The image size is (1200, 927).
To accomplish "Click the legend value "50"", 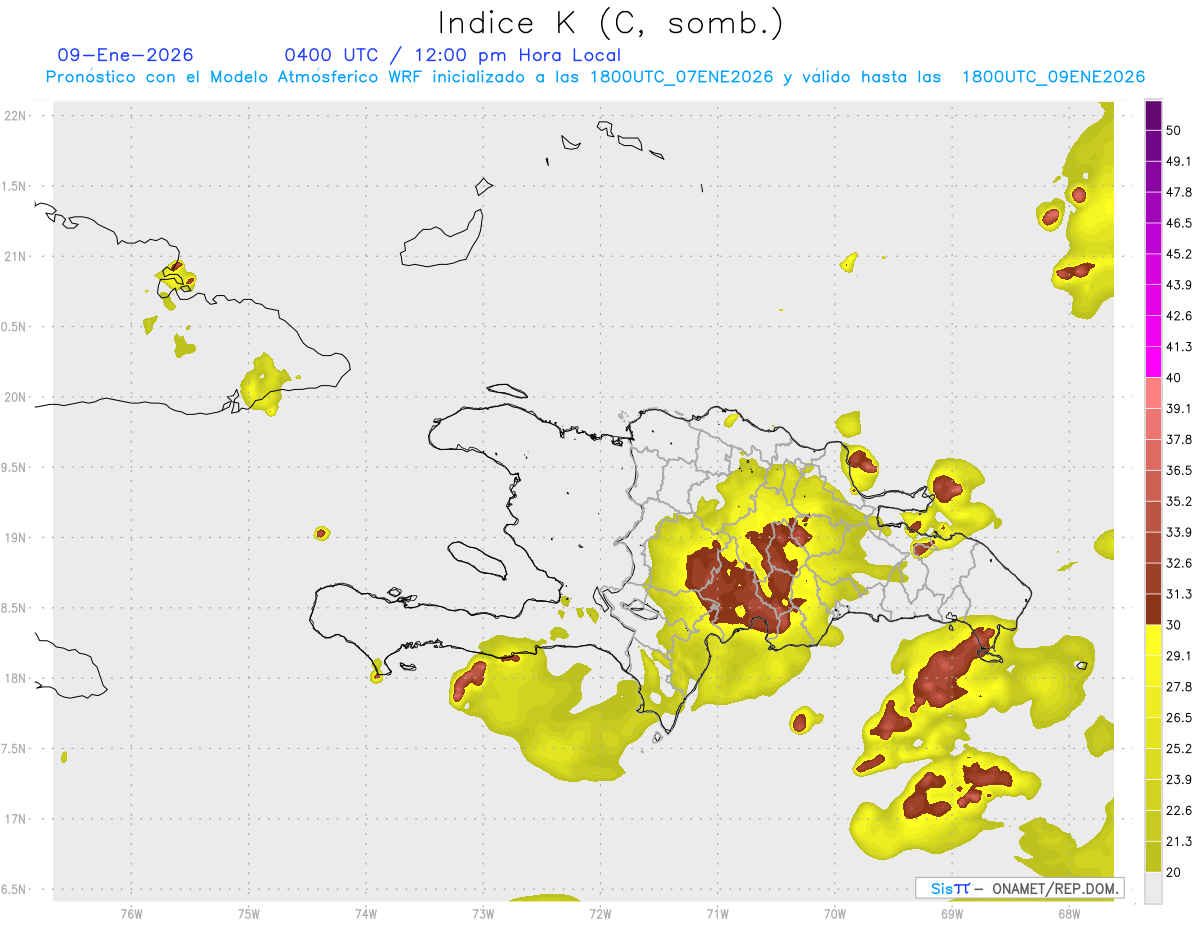I will click(1175, 130).
